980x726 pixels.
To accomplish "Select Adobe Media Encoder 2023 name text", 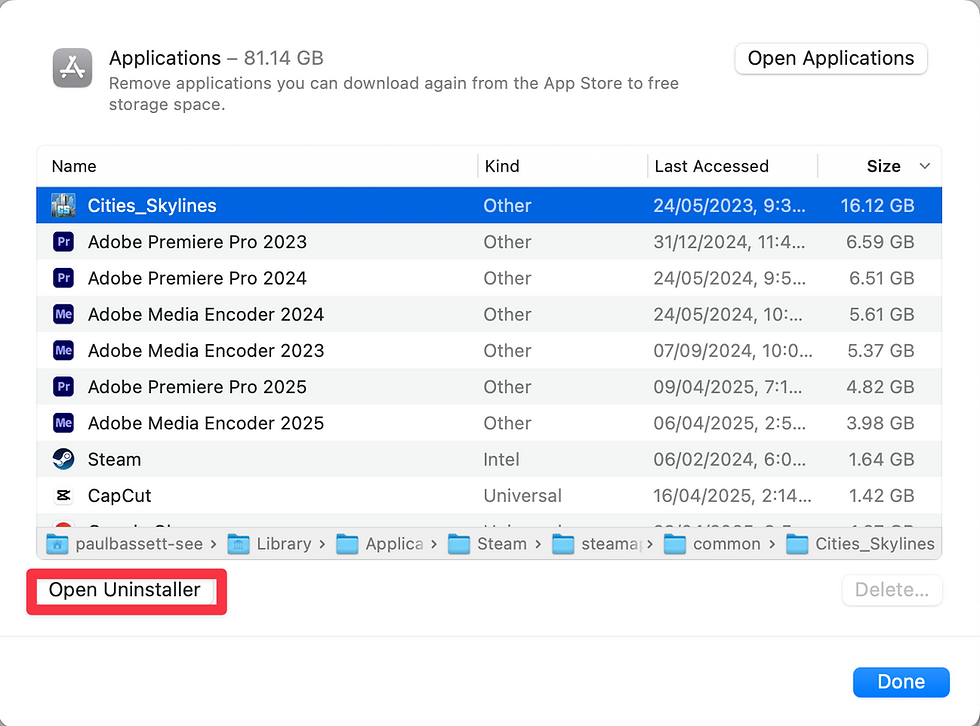I will (206, 351).
